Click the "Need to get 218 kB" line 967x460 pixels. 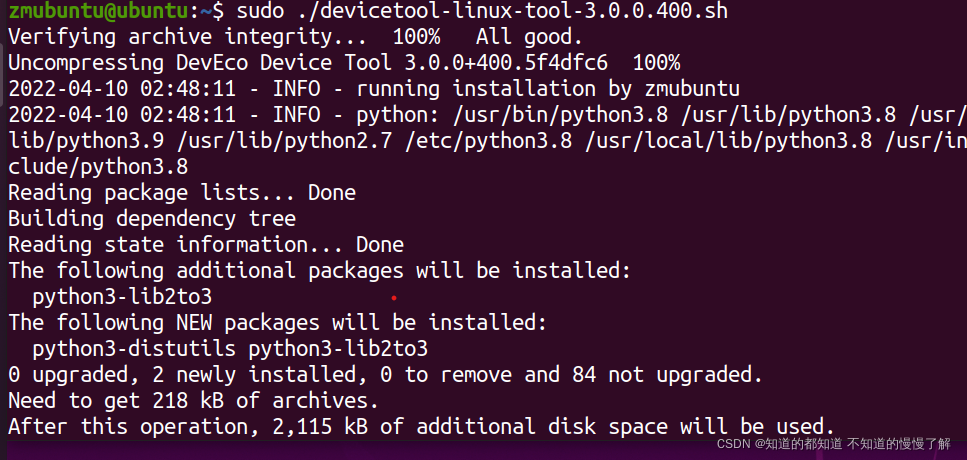(x=193, y=400)
